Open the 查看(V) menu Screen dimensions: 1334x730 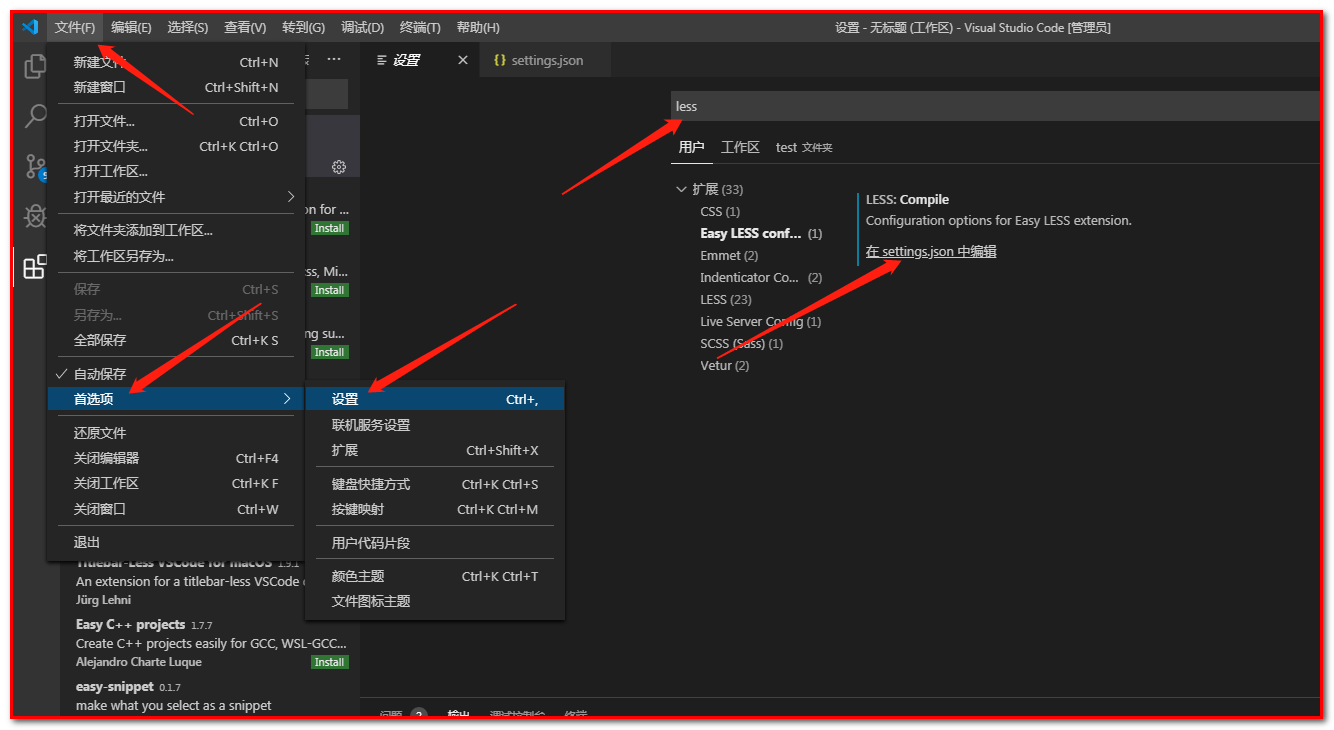pyautogui.click(x=245, y=27)
